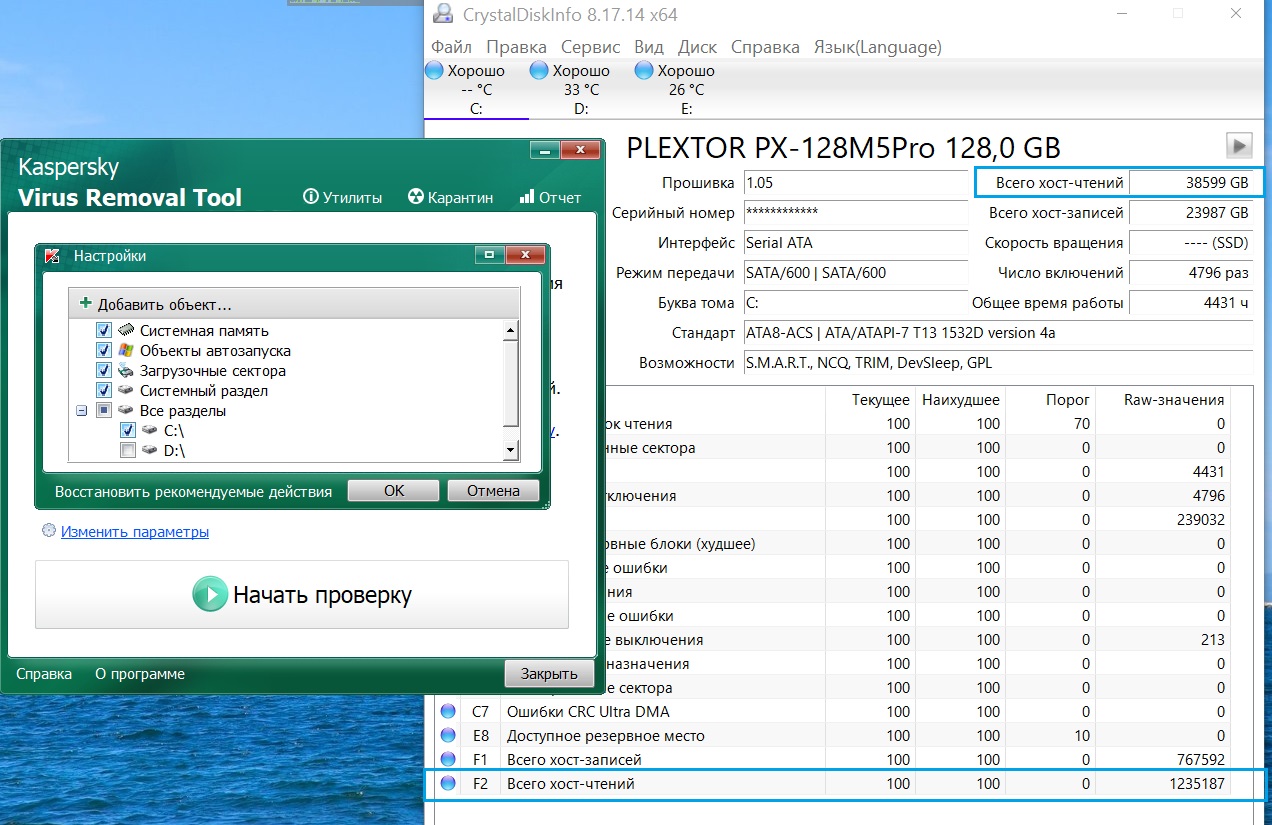Open Карантин in Kaspersky window
This screenshot has width=1272, height=825.
(x=450, y=197)
